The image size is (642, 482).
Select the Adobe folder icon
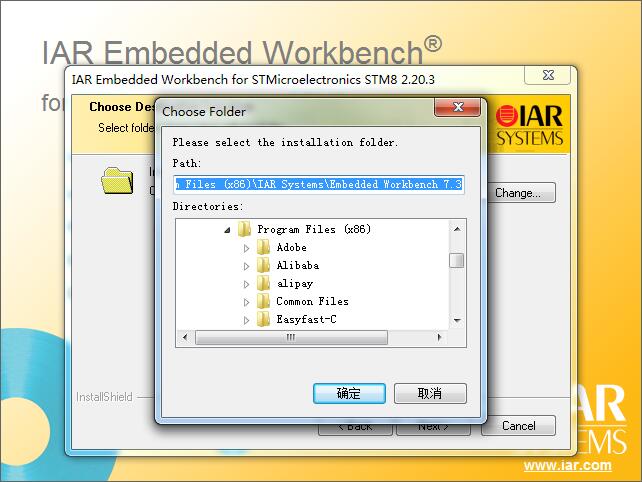click(x=263, y=247)
